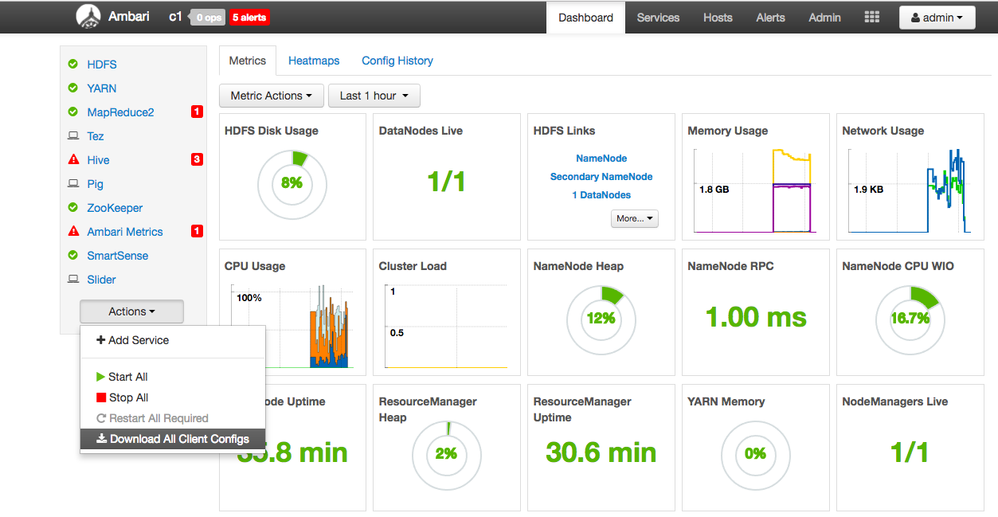
Task: Switch to the Heatmaps tab
Action: click(314, 60)
